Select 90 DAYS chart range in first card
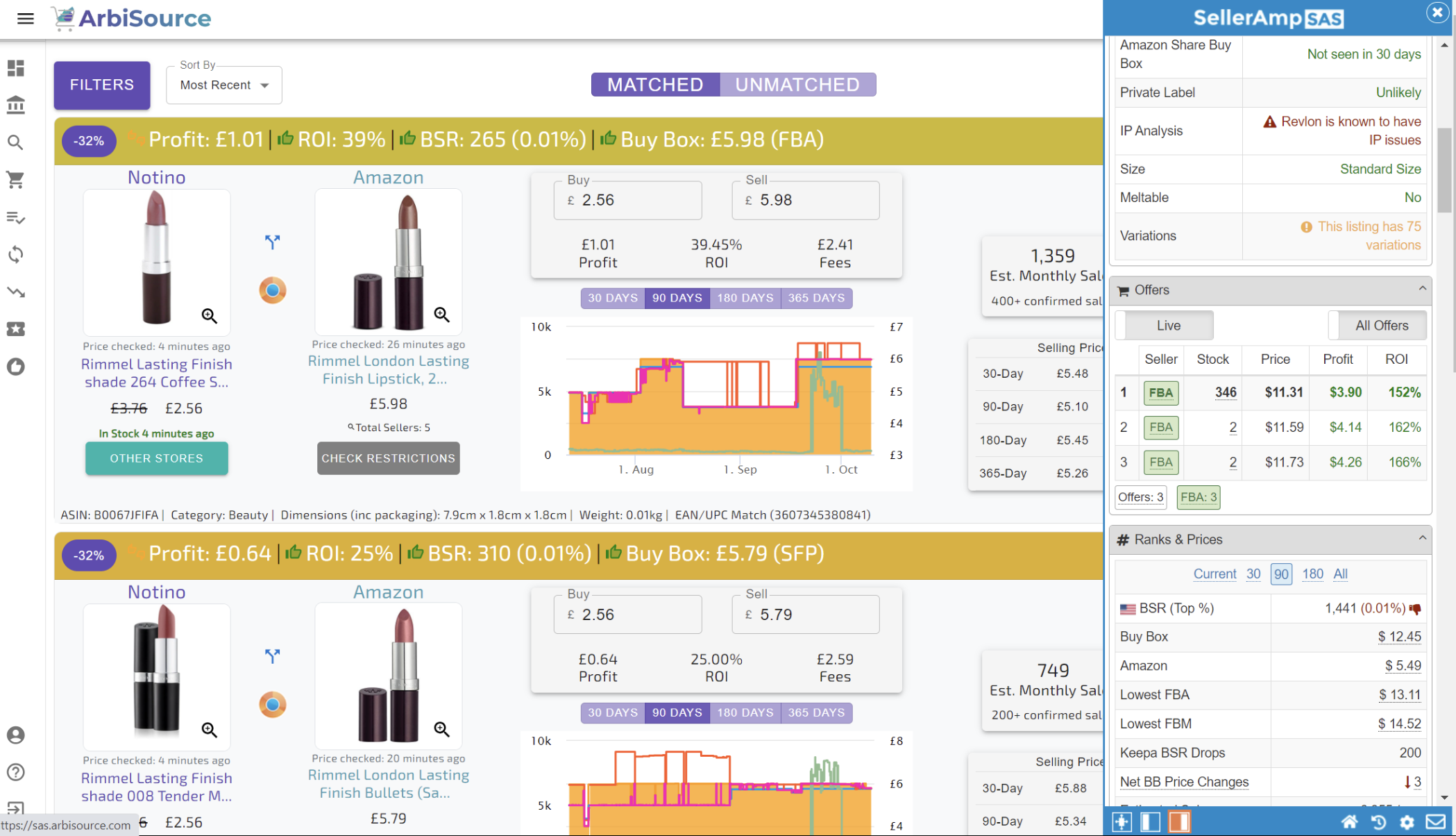This screenshot has width=1456, height=836. [677, 298]
